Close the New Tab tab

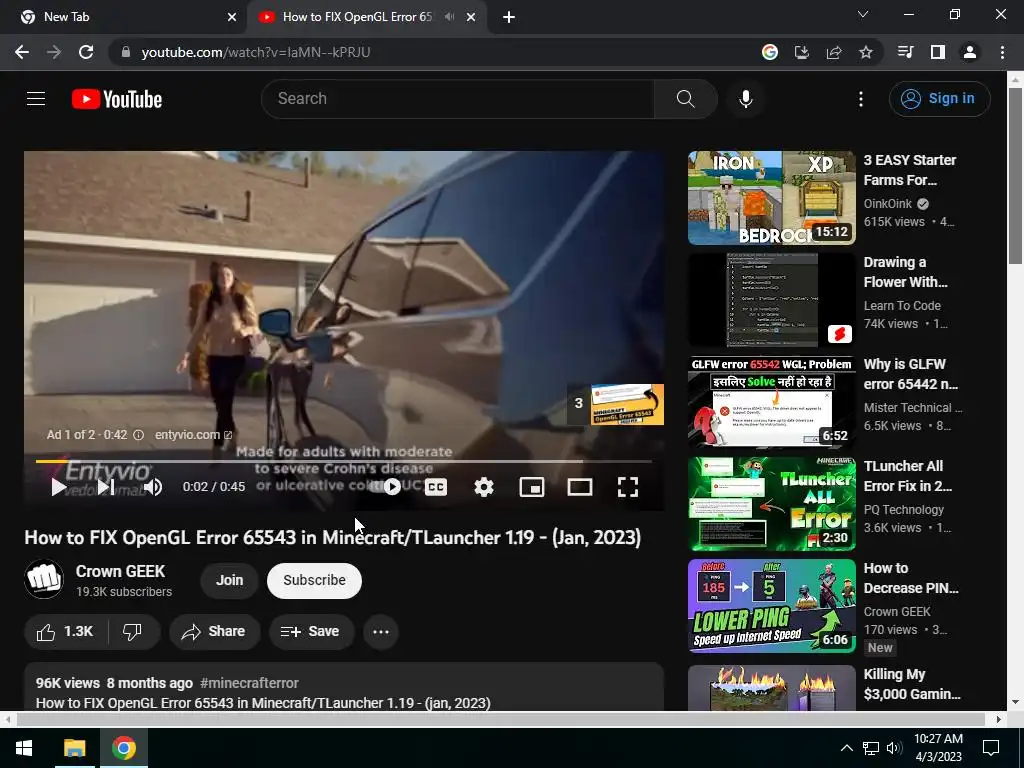(232, 17)
